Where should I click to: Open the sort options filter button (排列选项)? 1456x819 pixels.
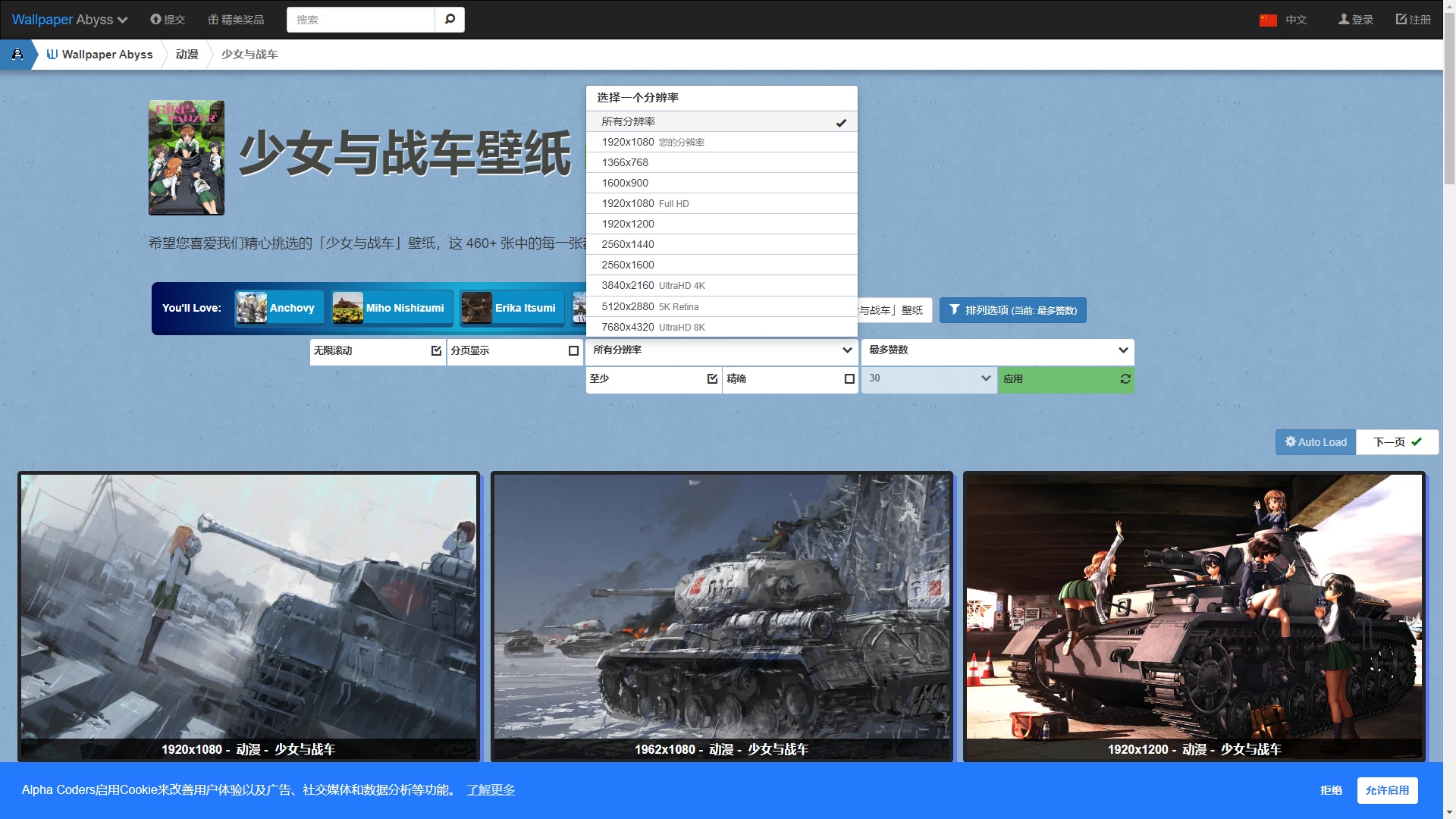1012,310
